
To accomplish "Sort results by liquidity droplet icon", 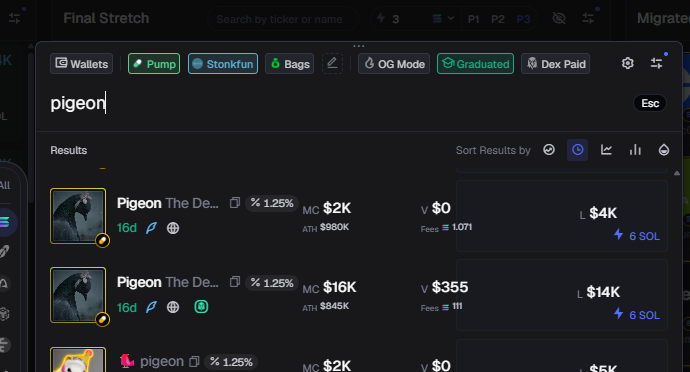I will 664,150.
